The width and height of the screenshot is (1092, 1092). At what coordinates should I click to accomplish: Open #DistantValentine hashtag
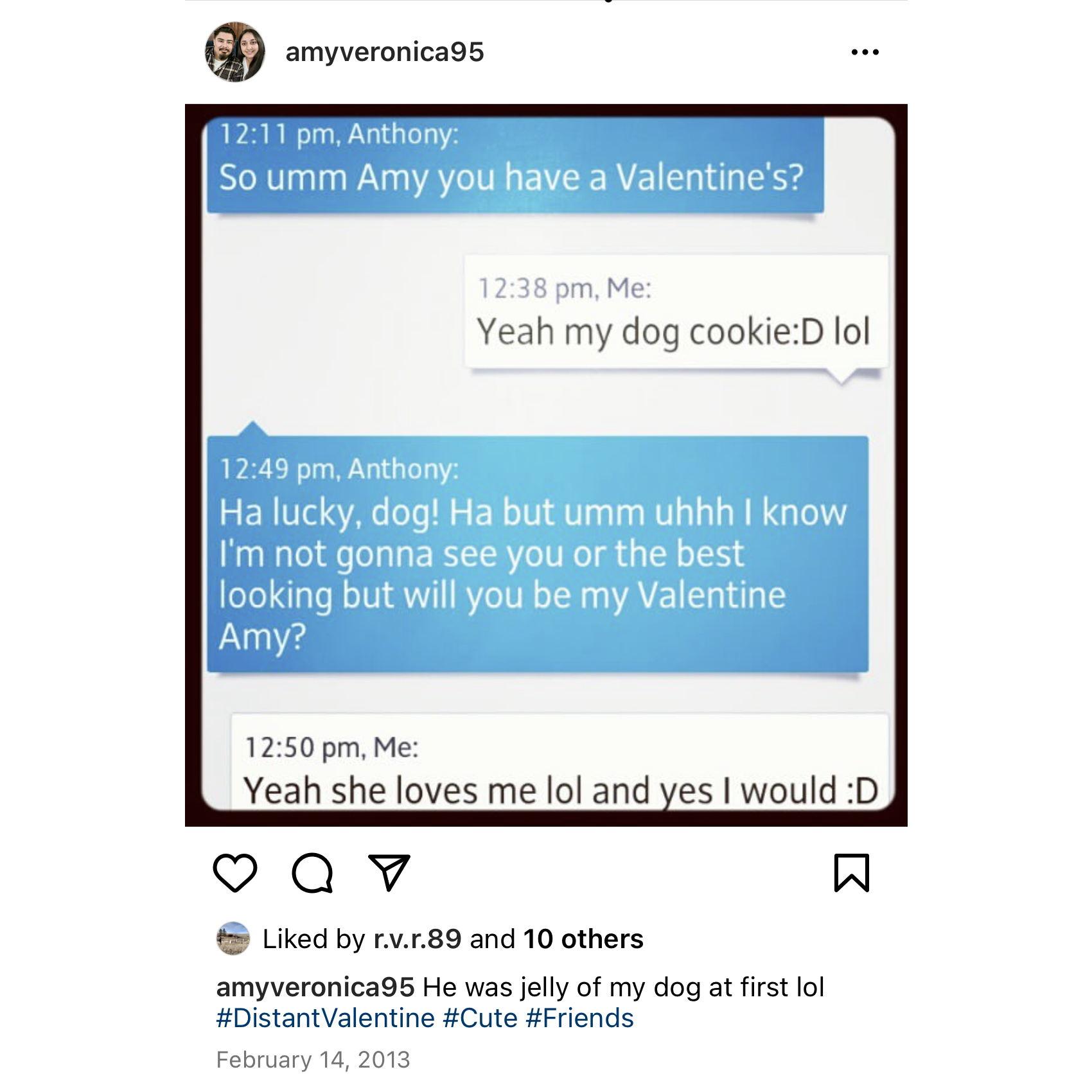tap(326, 1018)
